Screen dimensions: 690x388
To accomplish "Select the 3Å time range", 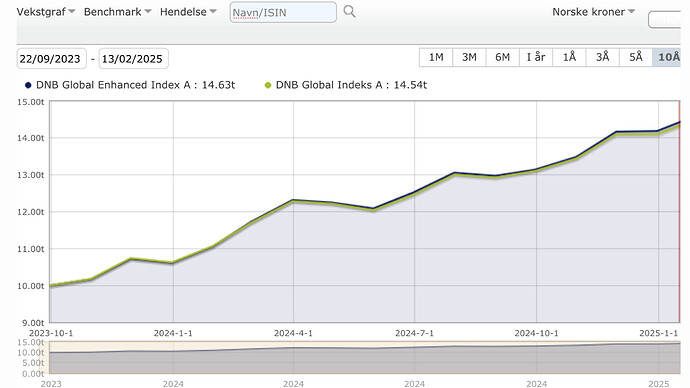I will [x=602, y=57].
